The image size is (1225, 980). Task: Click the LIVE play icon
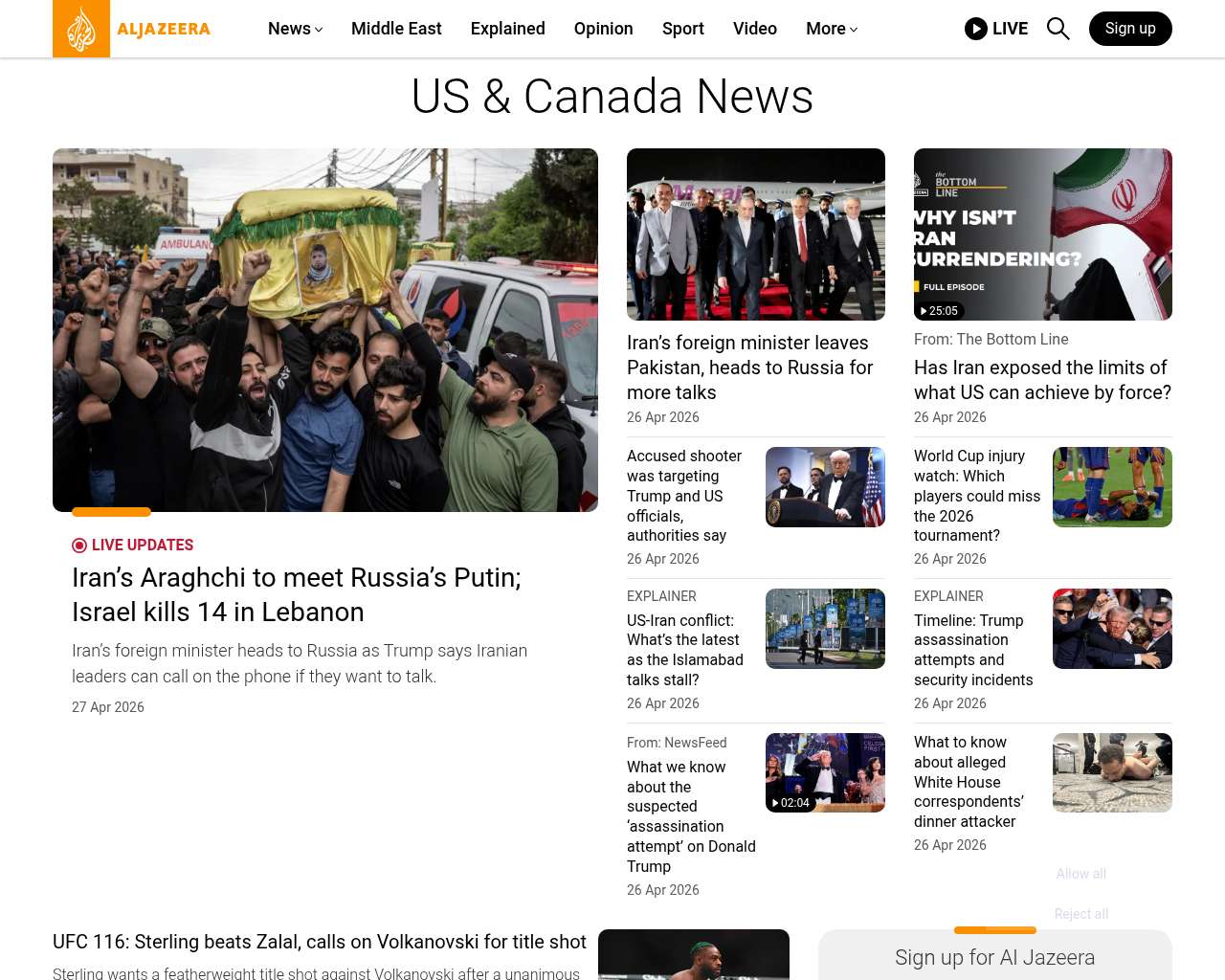[x=975, y=29]
